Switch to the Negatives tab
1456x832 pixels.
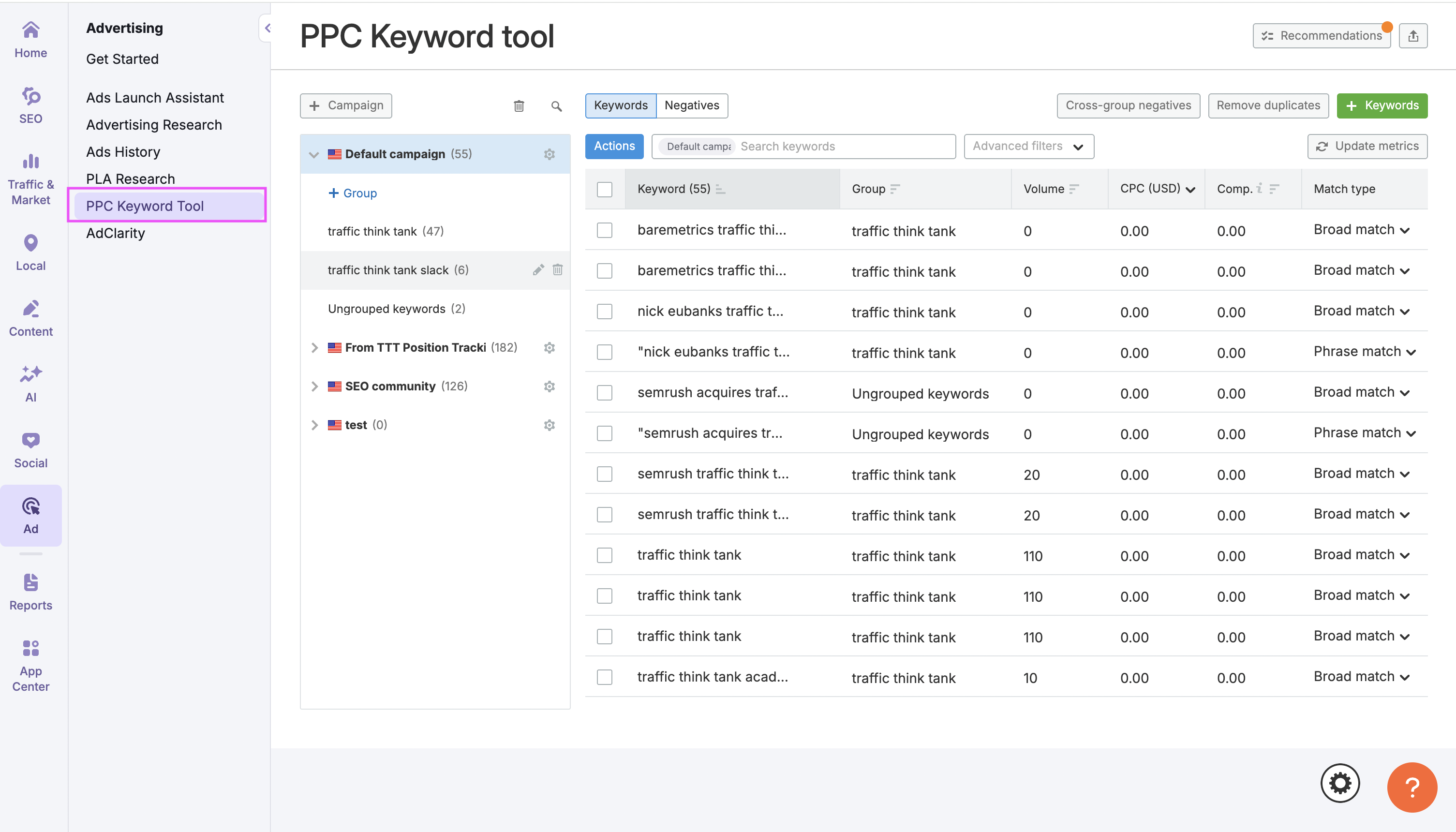coord(691,106)
